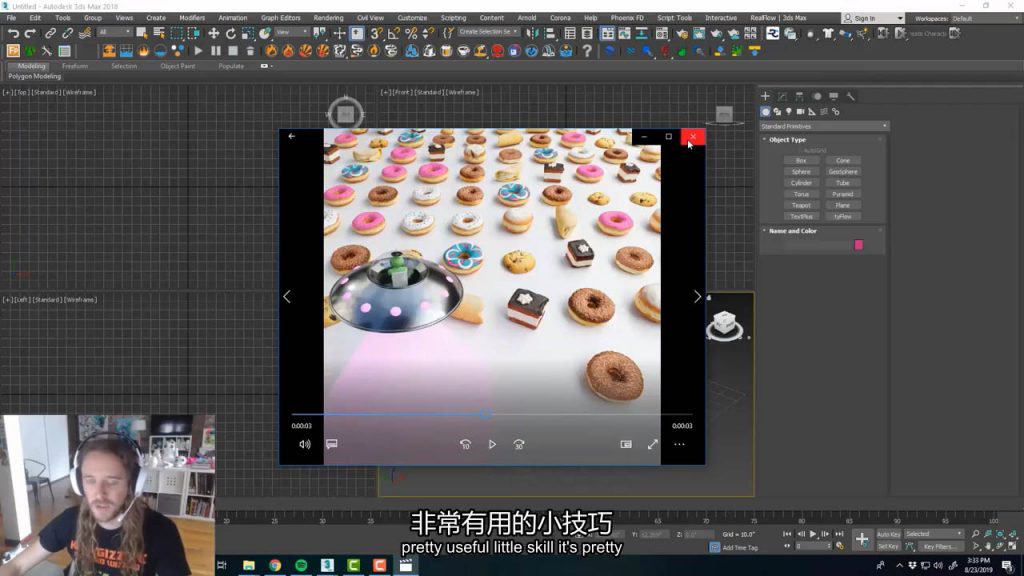
Task: Activate the Select and Link tool
Action: click(x=50, y=33)
